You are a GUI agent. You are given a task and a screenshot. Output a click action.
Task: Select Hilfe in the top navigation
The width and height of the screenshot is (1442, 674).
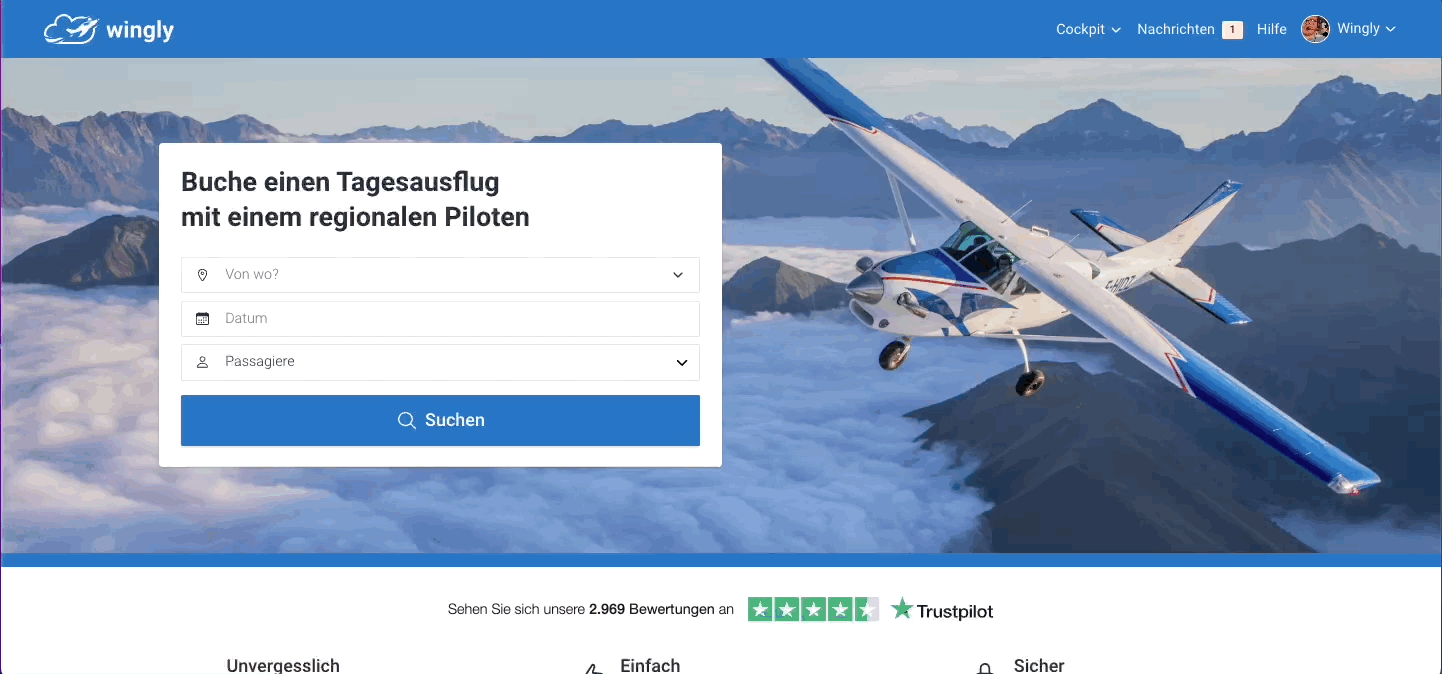pos(1272,30)
